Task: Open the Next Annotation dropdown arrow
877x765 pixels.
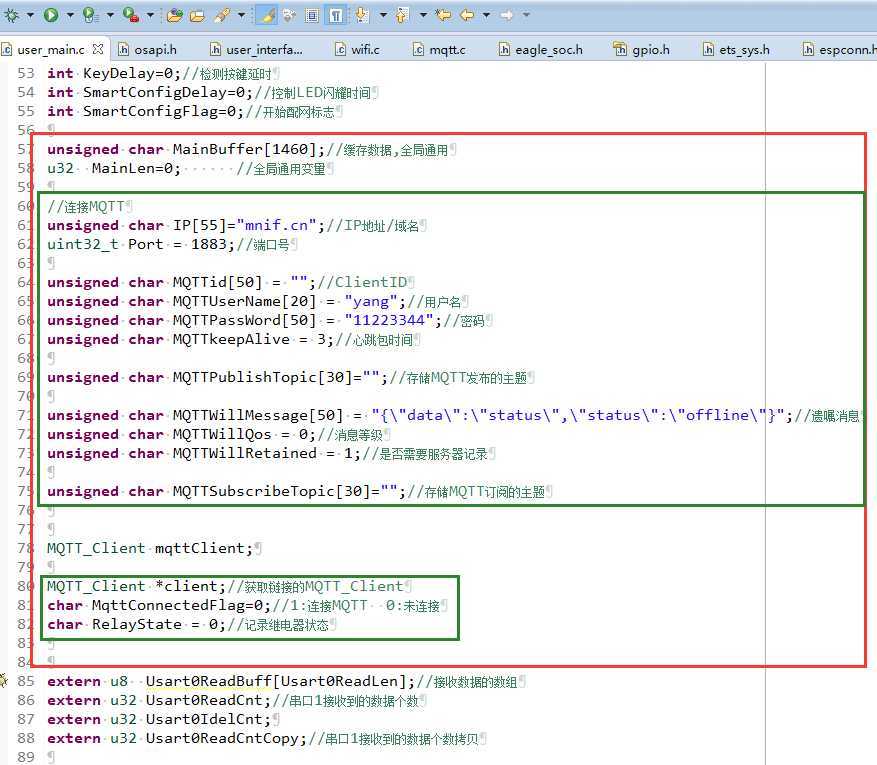Action: (x=383, y=15)
